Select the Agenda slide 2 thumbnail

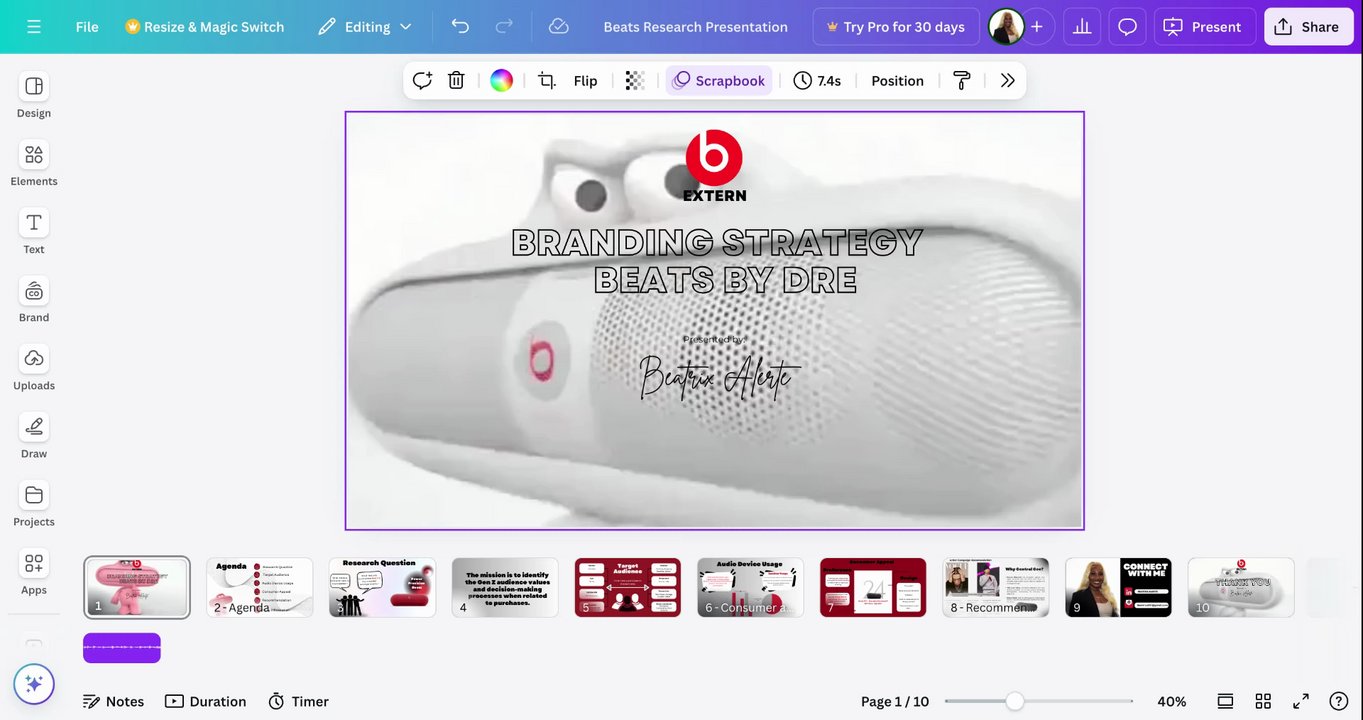260,587
